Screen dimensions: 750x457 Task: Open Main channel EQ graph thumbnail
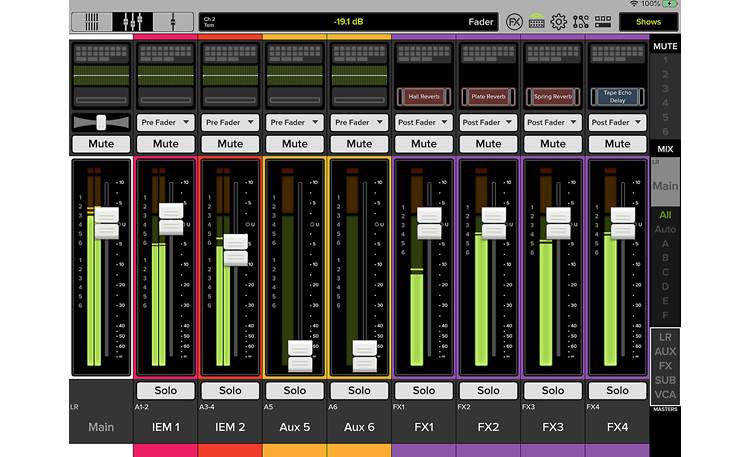click(x=101, y=76)
